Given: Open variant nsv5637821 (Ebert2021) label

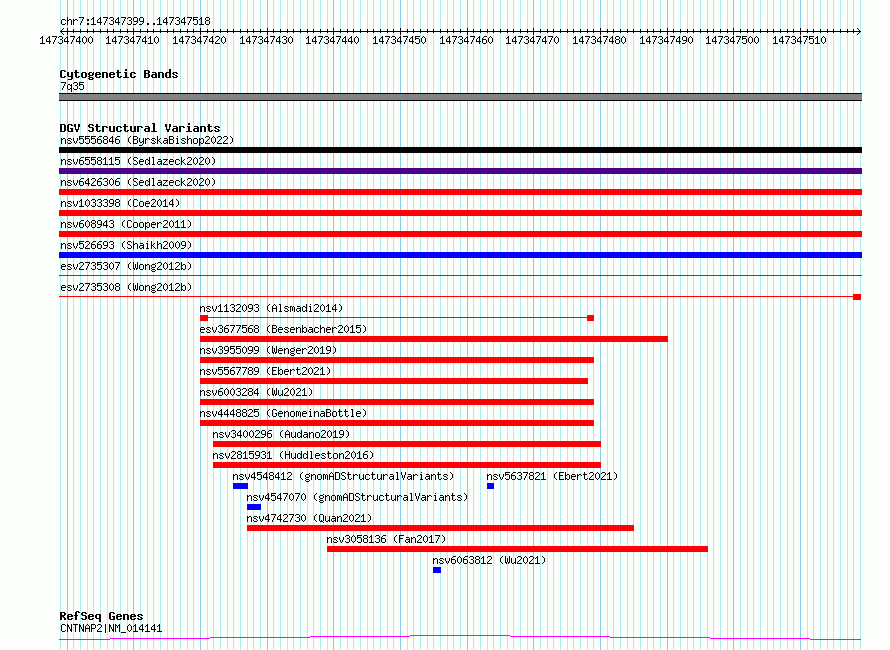Looking at the screenshot, I should [x=552, y=476].
